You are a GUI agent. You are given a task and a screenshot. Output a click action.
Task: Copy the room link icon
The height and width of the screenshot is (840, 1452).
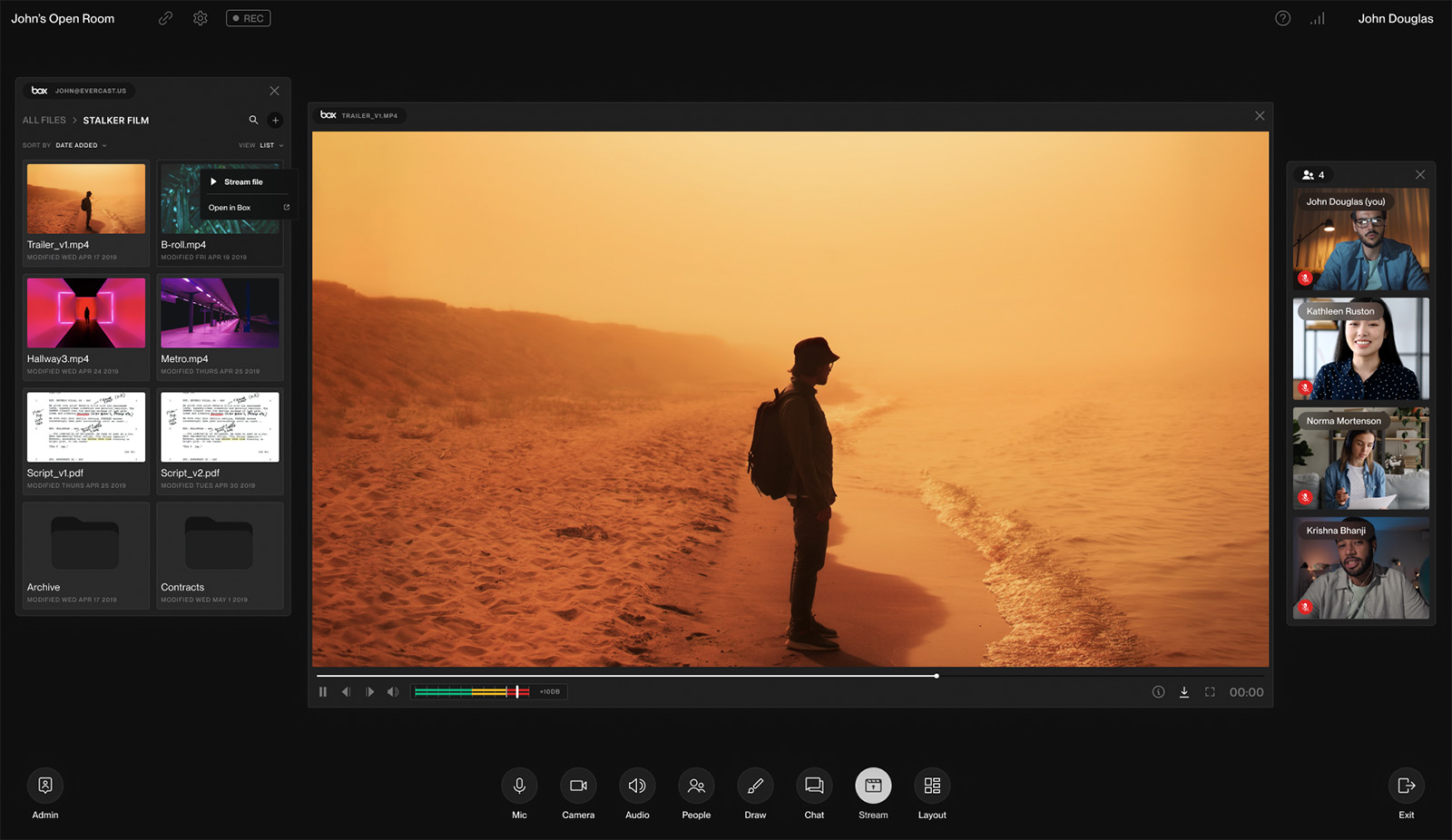[x=165, y=18]
